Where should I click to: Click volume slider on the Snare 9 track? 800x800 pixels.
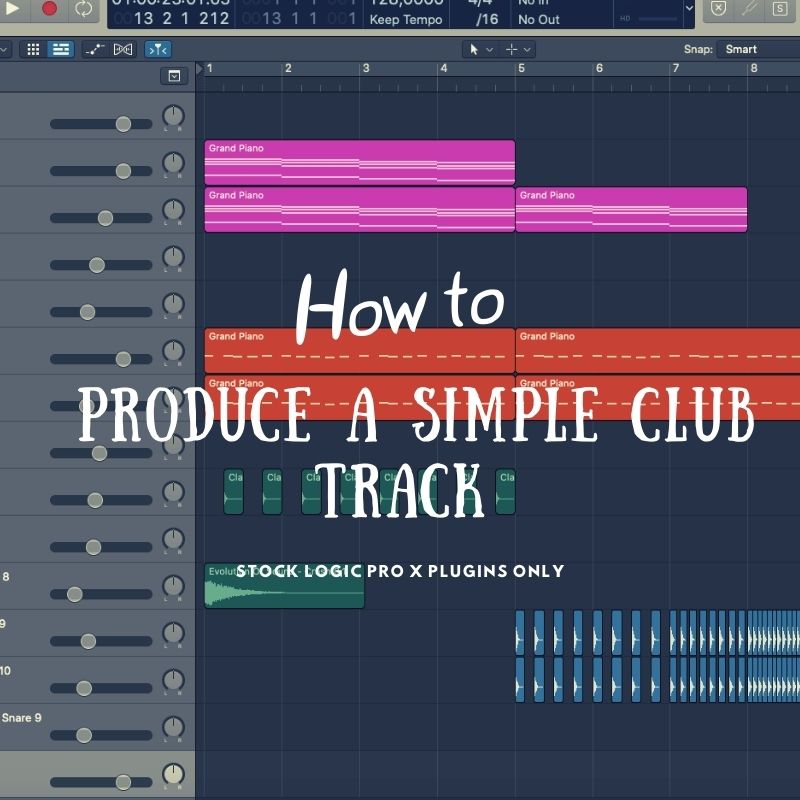click(101, 735)
